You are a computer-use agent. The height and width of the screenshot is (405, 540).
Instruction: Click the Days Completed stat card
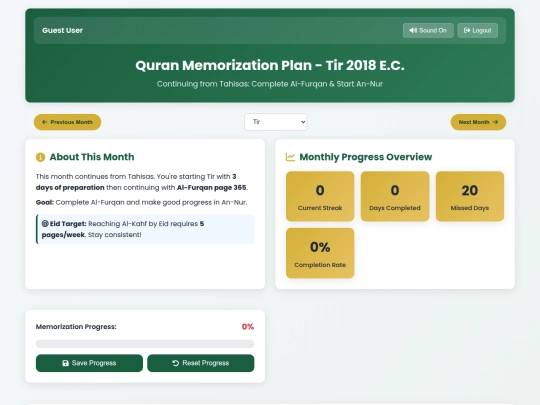point(395,196)
